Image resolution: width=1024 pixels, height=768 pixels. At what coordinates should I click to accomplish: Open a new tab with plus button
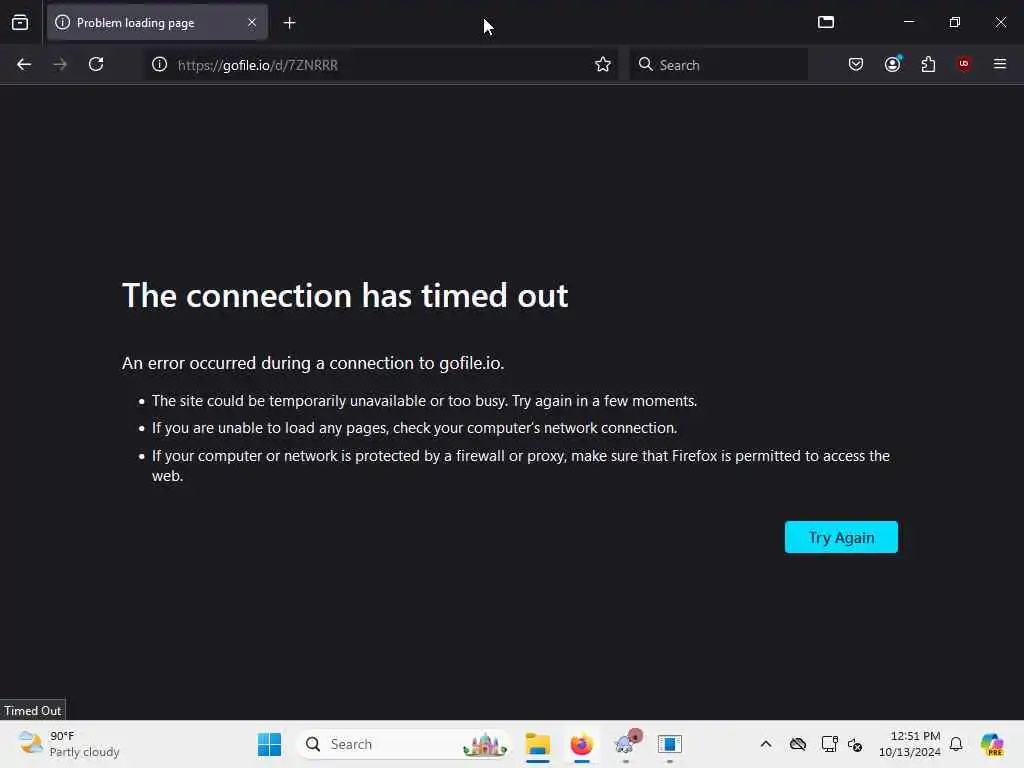point(289,23)
